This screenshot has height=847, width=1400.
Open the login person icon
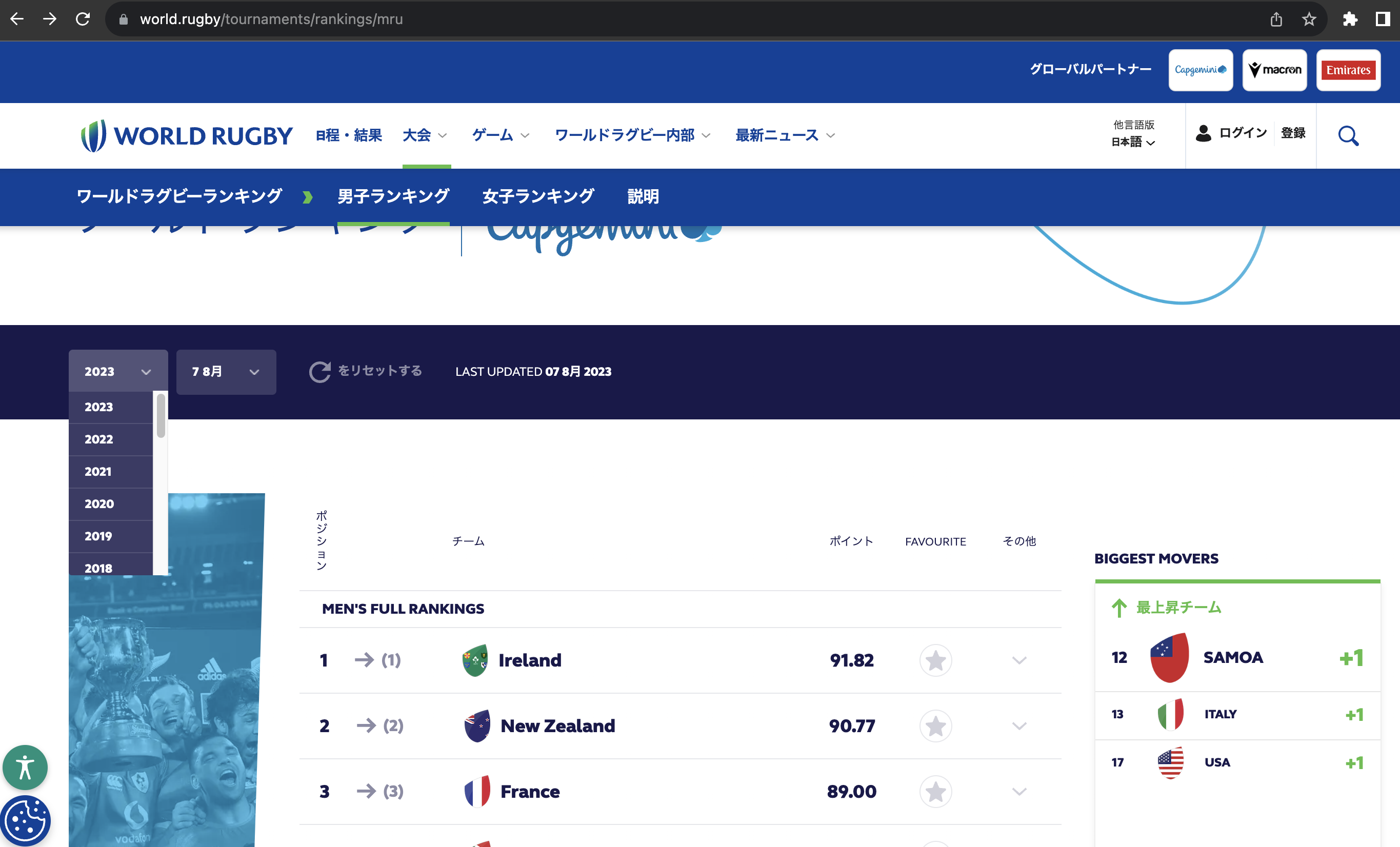[1204, 133]
